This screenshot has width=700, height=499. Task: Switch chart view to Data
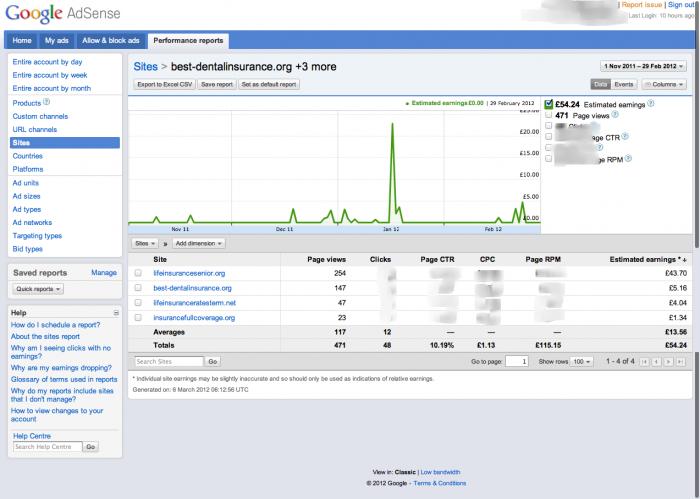(x=600, y=84)
